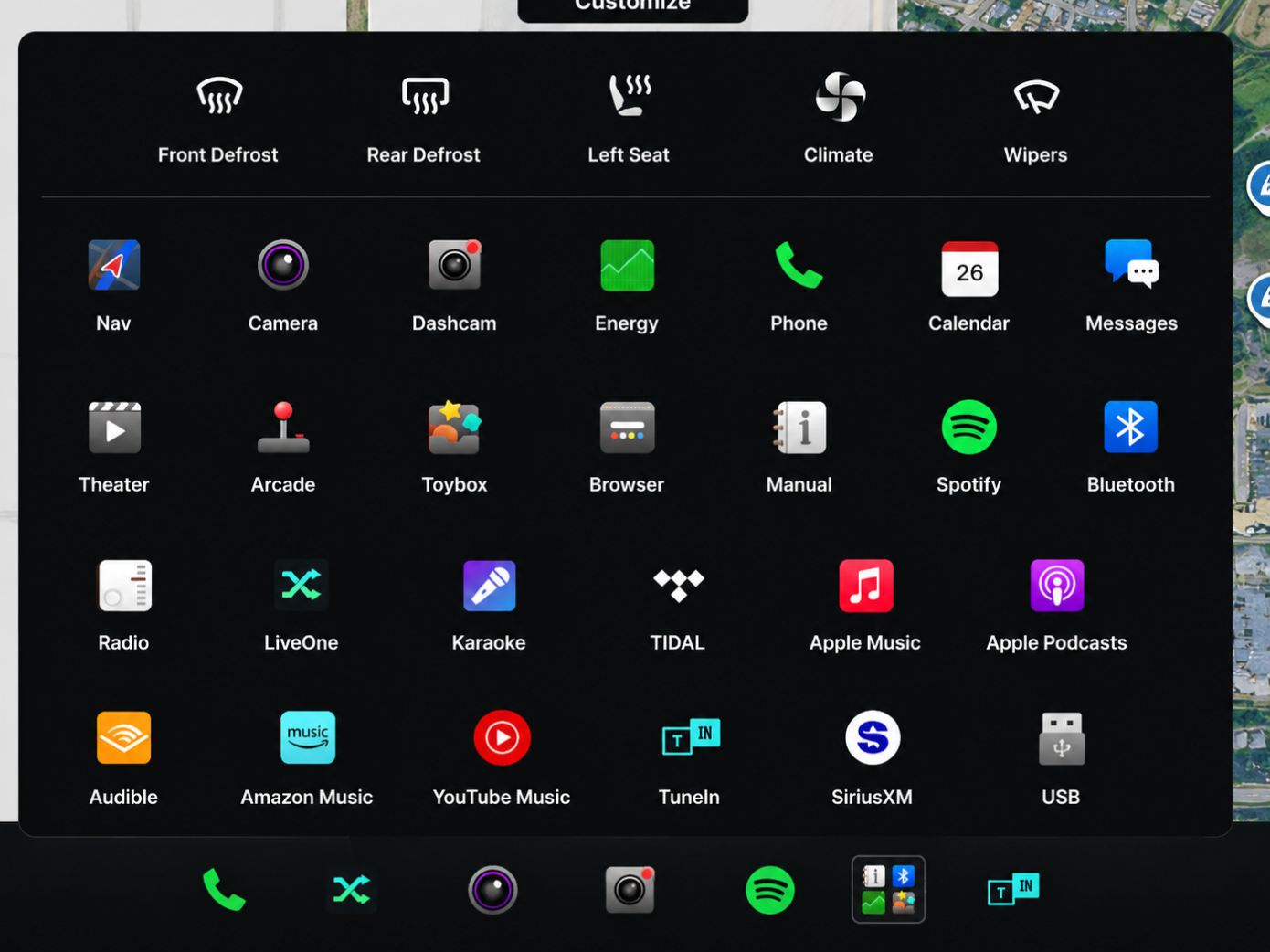Open the Toybox app
Image resolution: width=1270 pixels, height=952 pixels.
coord(454,447)
